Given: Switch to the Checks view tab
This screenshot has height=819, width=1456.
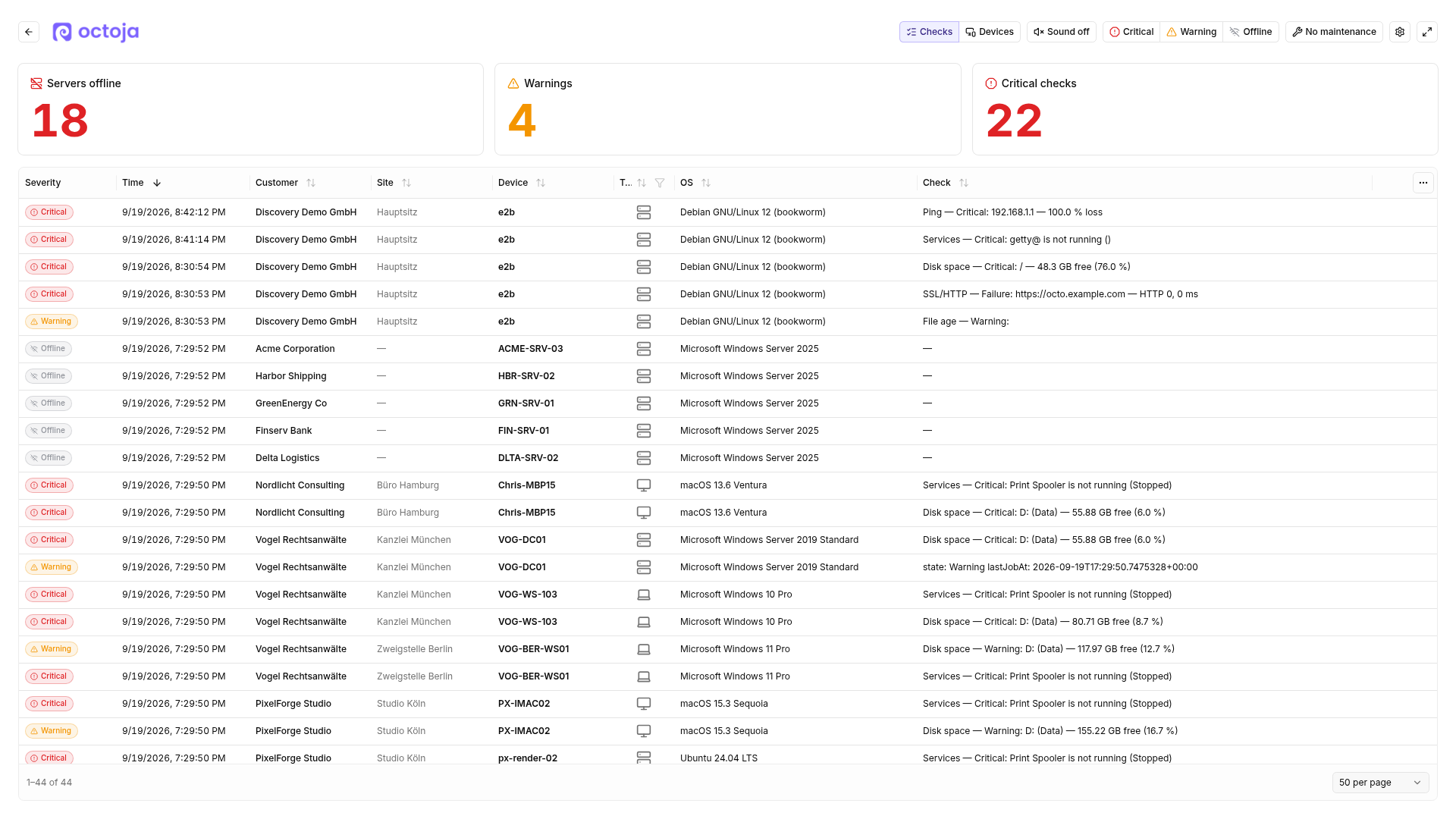Looking at the screenshot, I should [x=929, y=32].
